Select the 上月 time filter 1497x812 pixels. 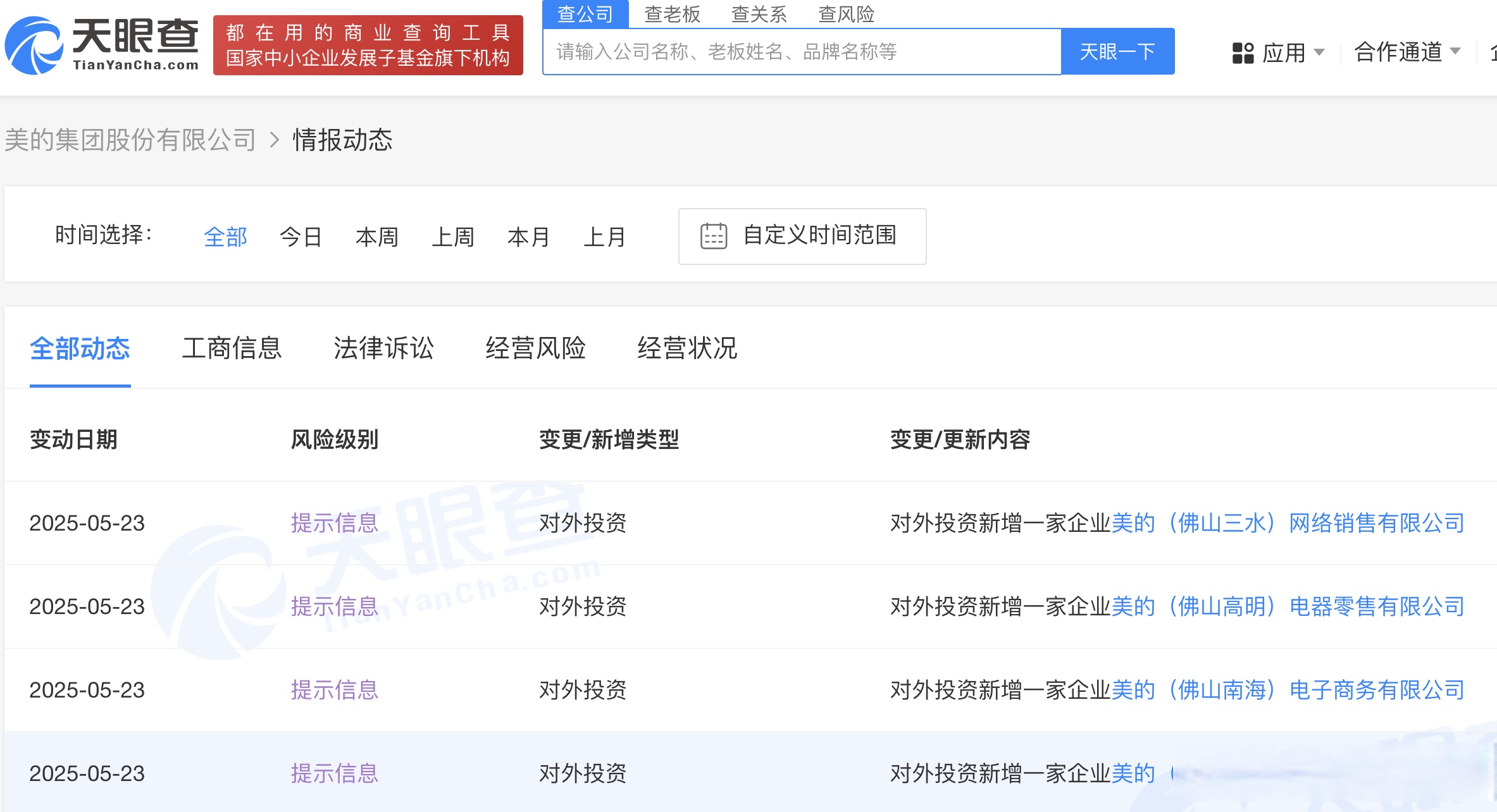click(x=606, y=237)
